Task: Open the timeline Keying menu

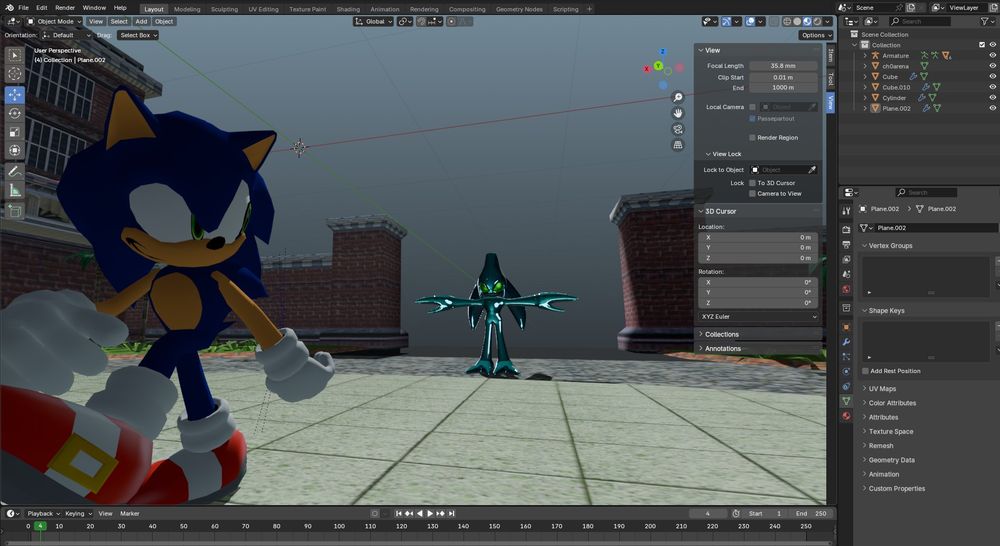Action: (x=78, y=513)
